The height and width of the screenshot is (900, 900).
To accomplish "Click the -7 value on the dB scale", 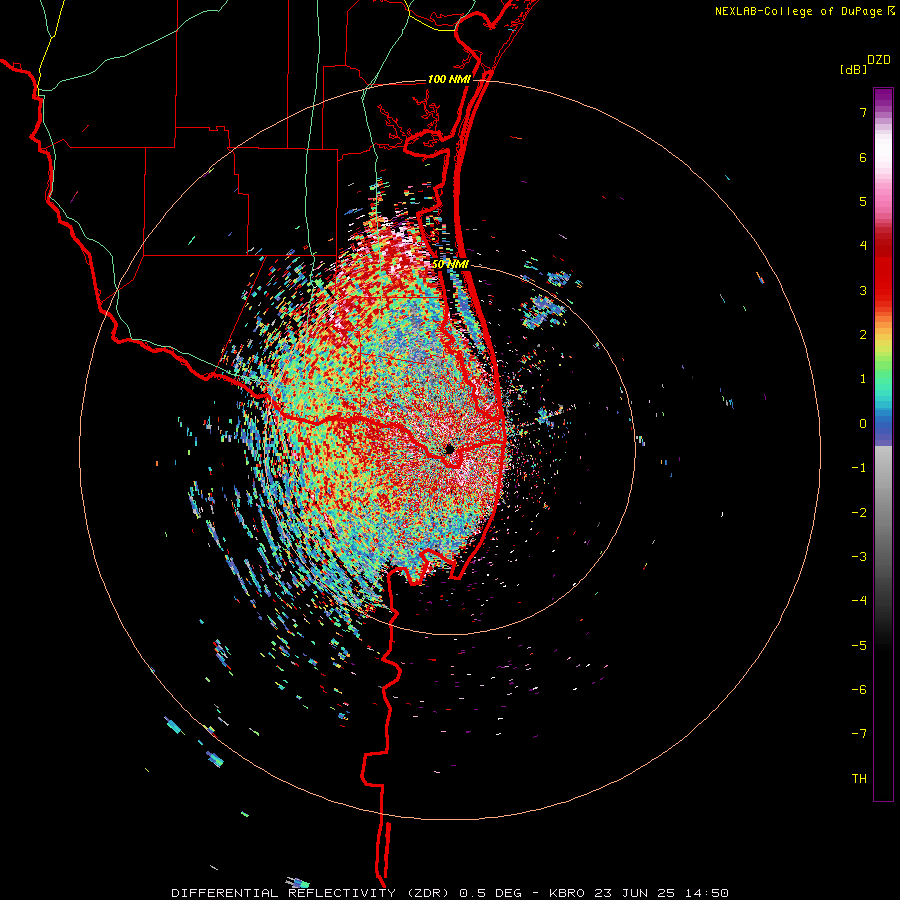I will (859, 734).
